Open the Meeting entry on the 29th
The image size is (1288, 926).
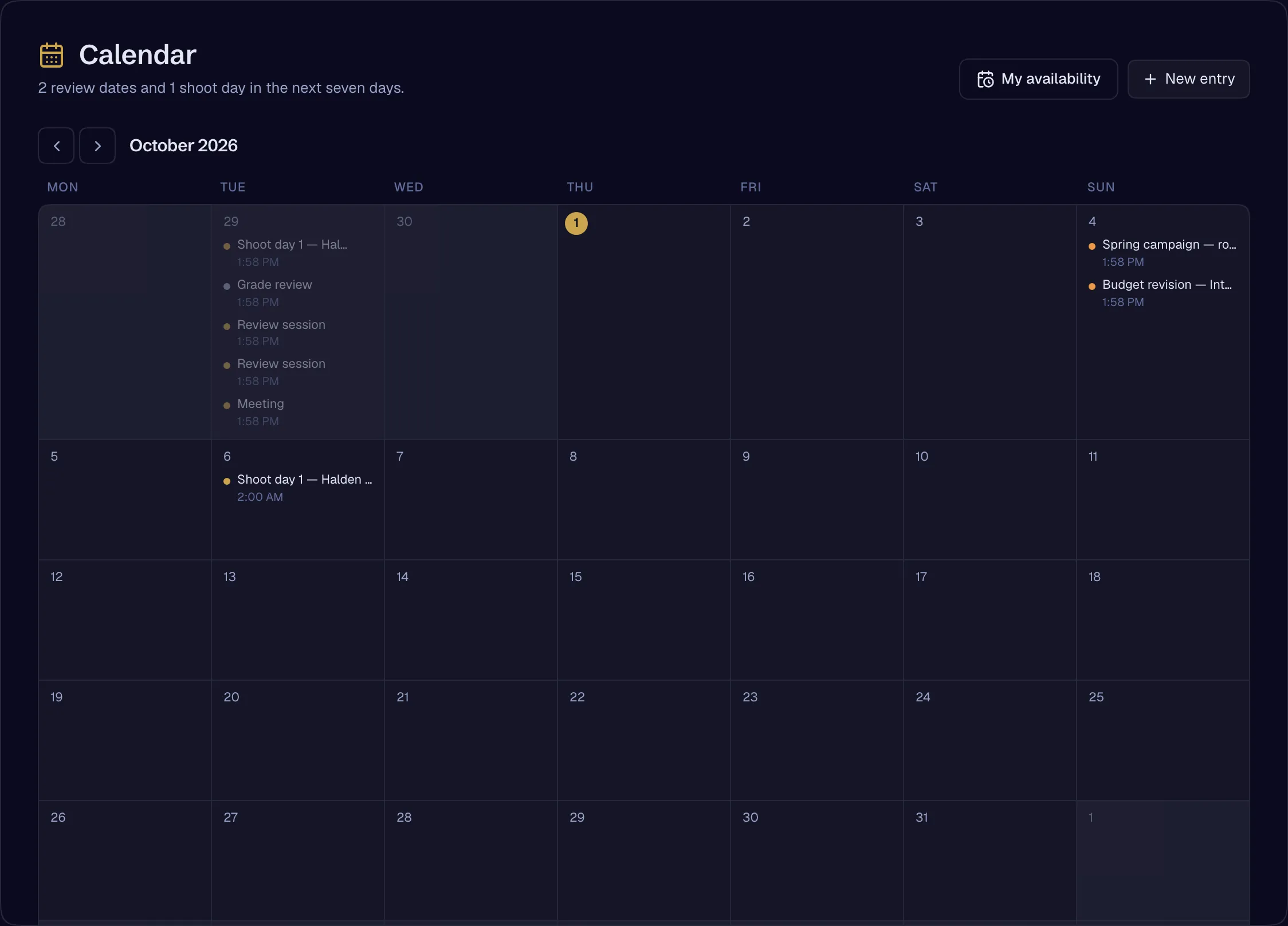point(298,412)
